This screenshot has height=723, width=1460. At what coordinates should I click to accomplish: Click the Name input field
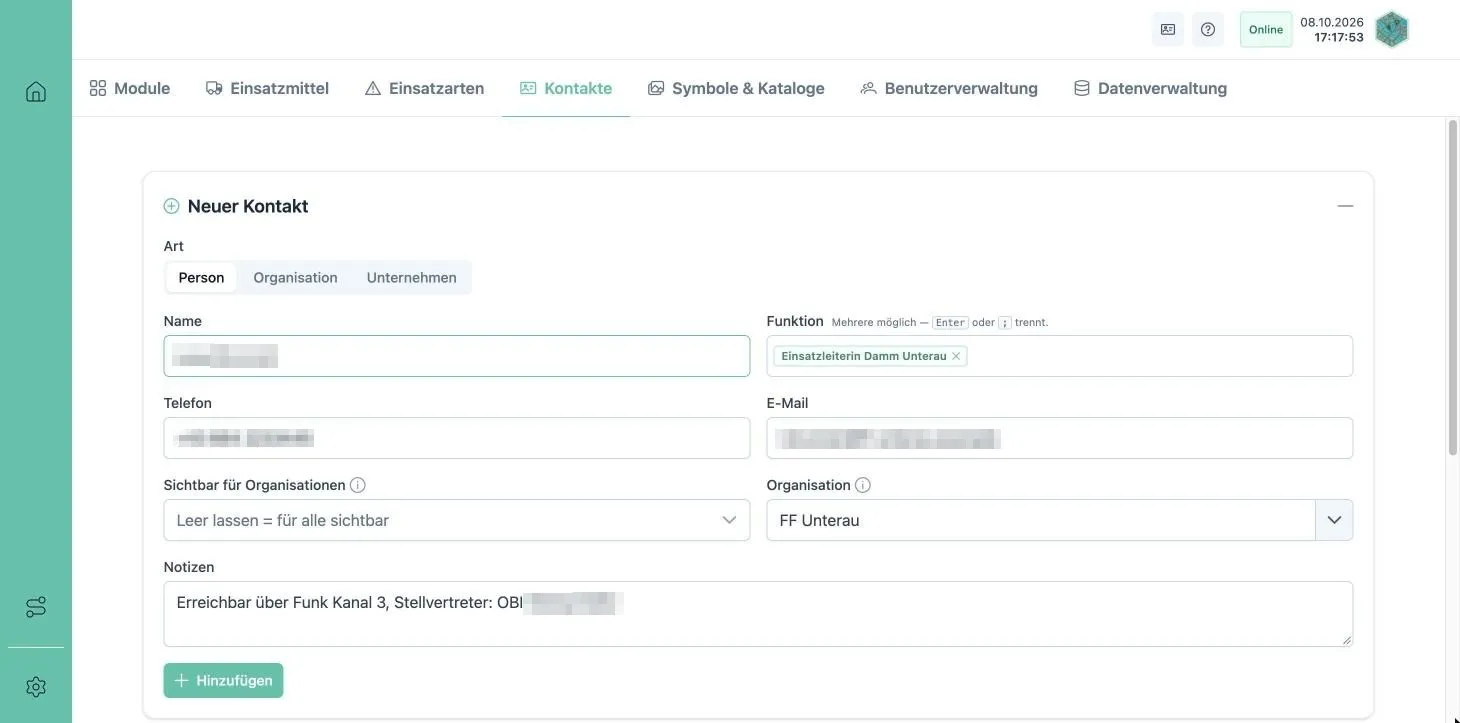pyautogui.click(x=457, y=356)
